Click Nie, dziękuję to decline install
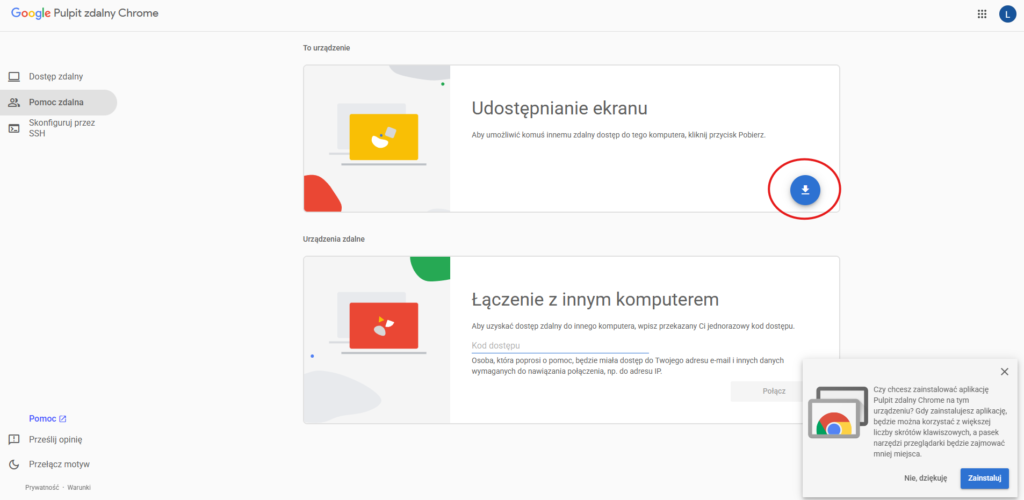The height and width of the screenshot is (500, 1024). tap(925, 478)
